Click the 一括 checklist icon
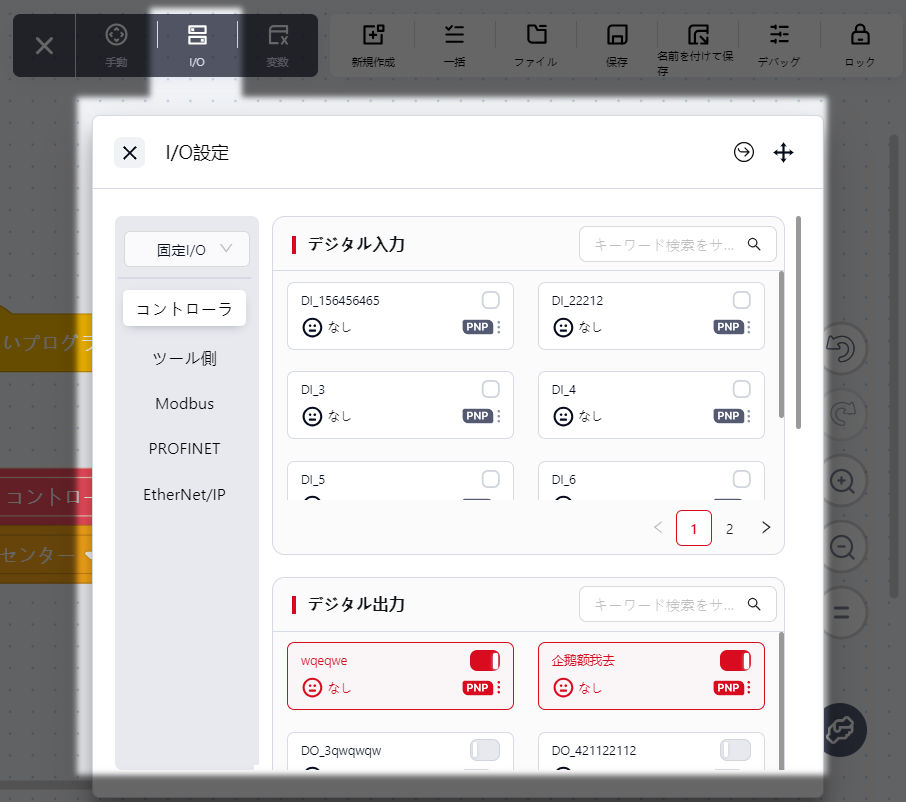This screenshot has height=802, width=906. 454,35
